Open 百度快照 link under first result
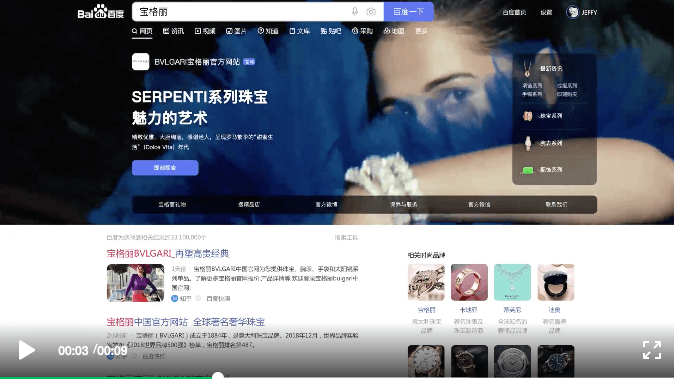Image resolution: width=674 pixels, height=379 pixels. click(x=218, y=298)
